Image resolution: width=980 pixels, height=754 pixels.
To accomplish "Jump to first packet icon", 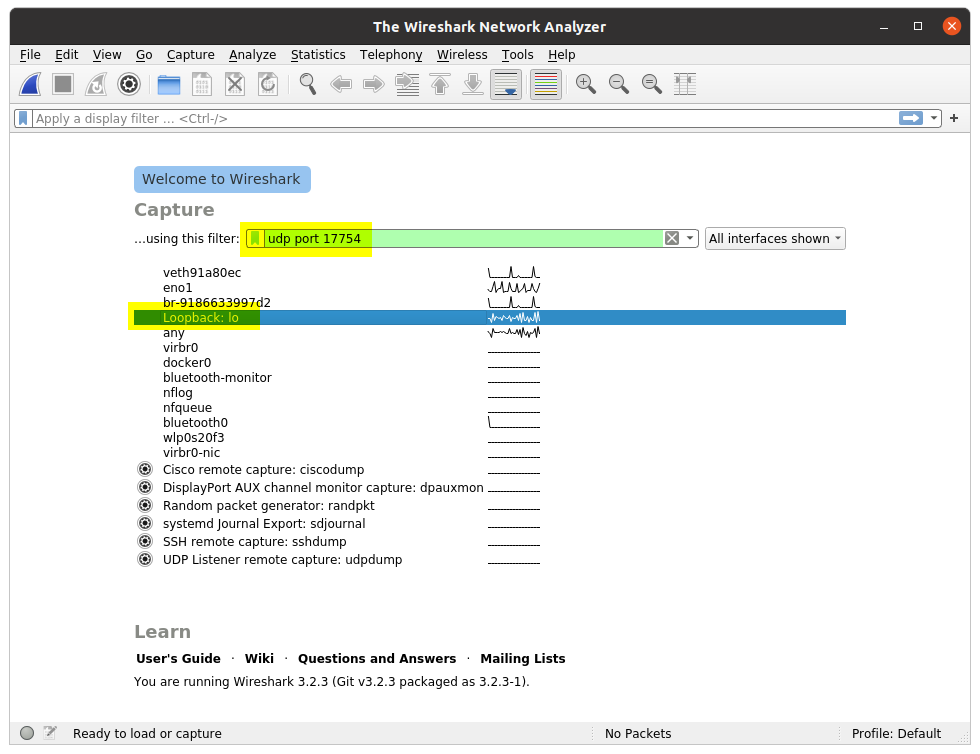I will (440, 84).
